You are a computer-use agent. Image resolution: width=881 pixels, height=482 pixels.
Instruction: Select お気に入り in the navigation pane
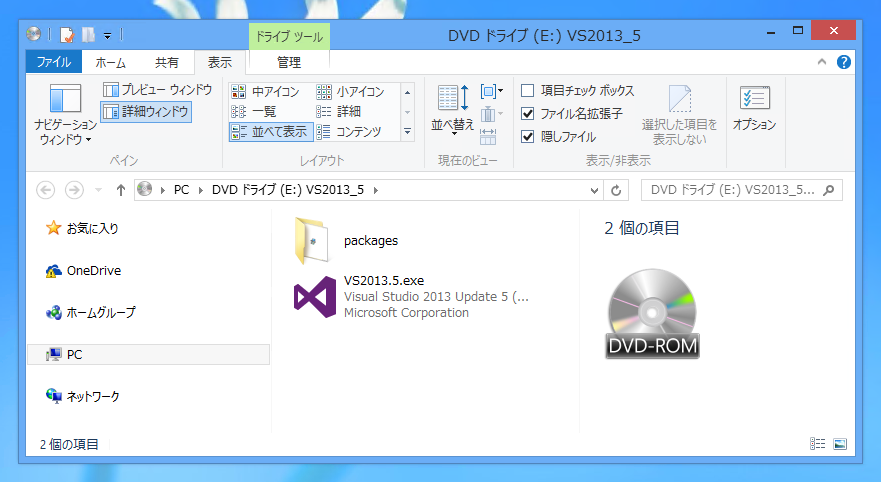click(x=81, y=228)
